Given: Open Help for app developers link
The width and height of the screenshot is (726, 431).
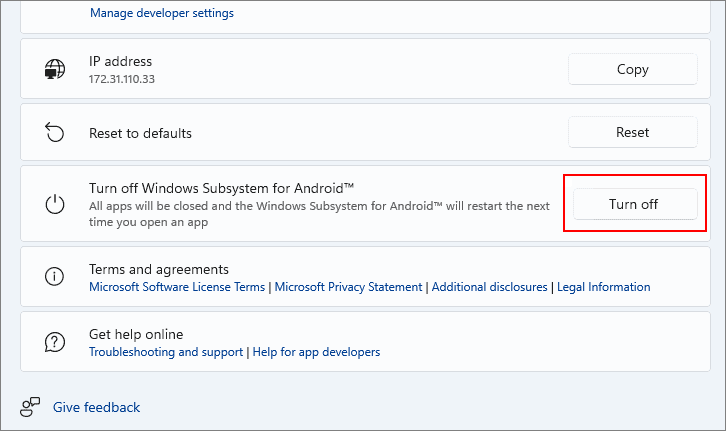Looking at the screenshot, I should 316,352.
